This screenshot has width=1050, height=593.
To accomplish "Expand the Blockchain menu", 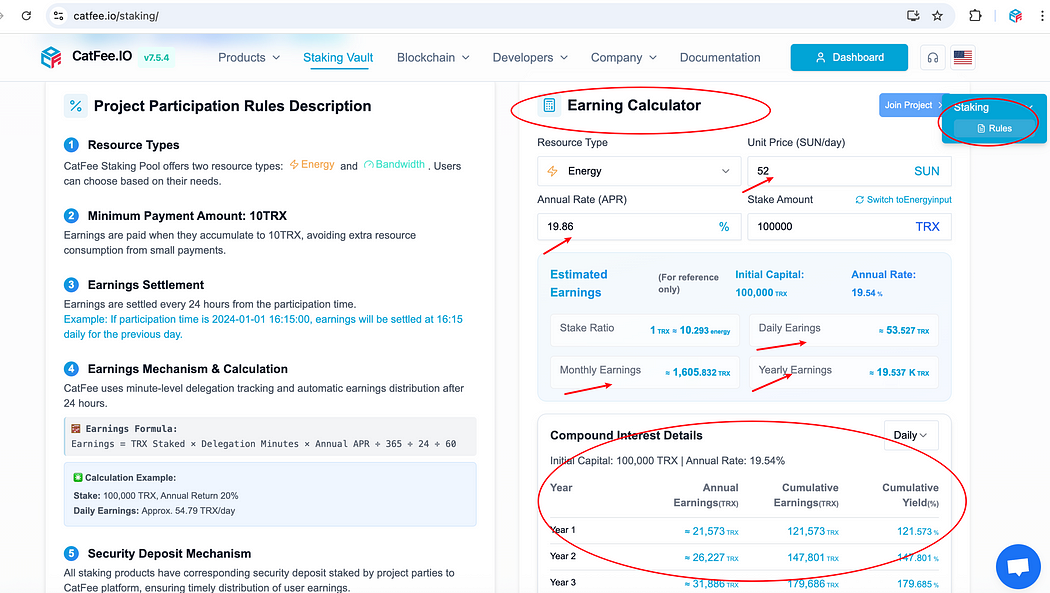I will click(433, 58).
